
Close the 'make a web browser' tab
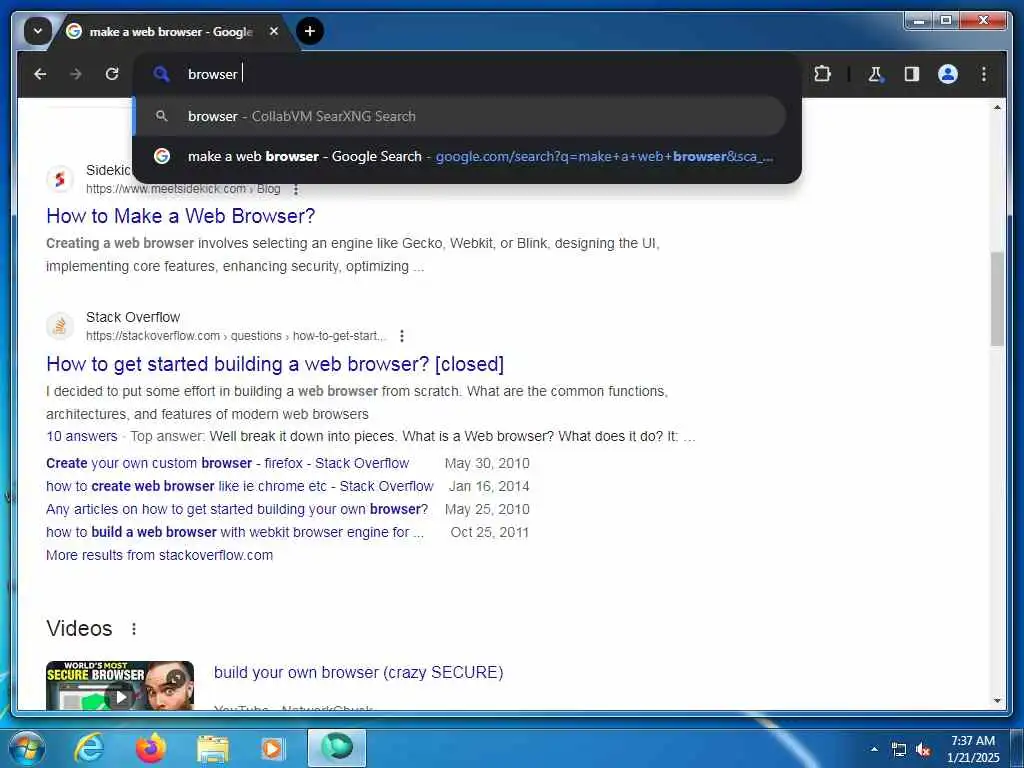(274, 31)
